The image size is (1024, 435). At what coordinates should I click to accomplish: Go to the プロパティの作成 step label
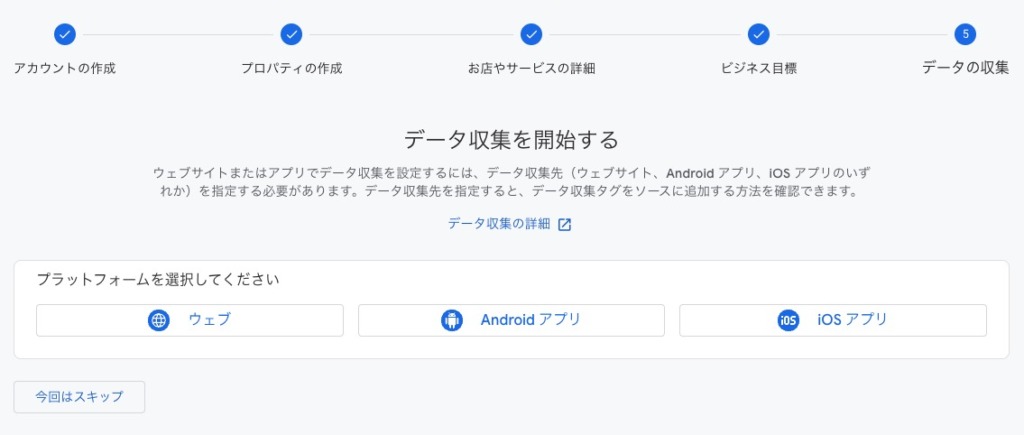tap(291, 69)
